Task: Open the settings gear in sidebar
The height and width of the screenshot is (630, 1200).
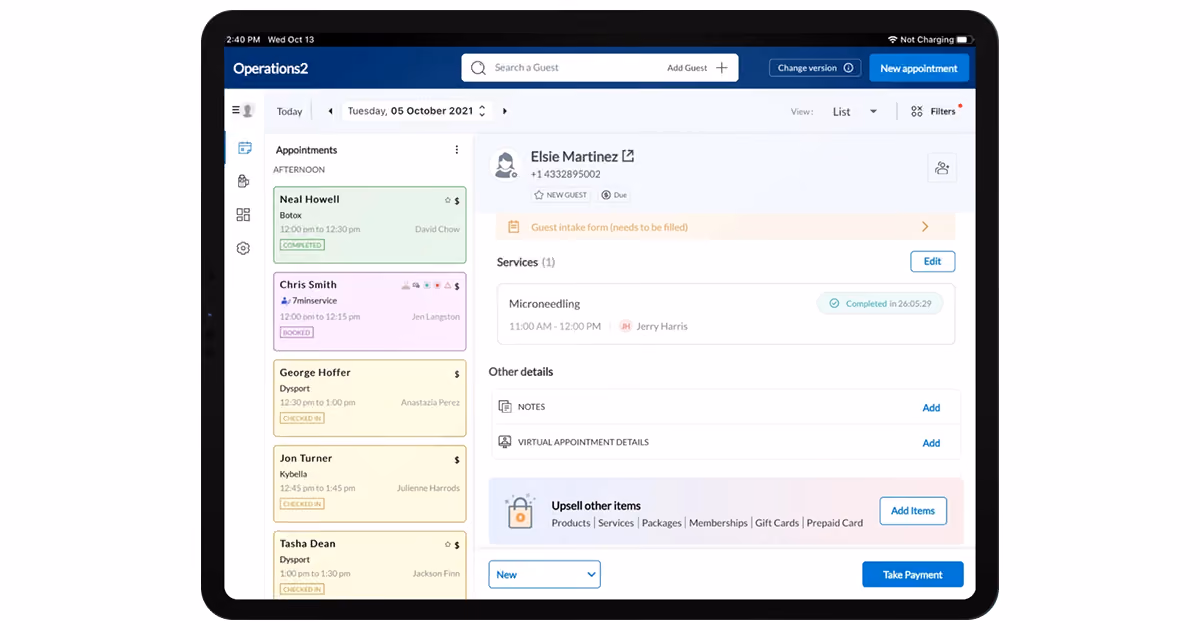Action: (x=243, y=248)
